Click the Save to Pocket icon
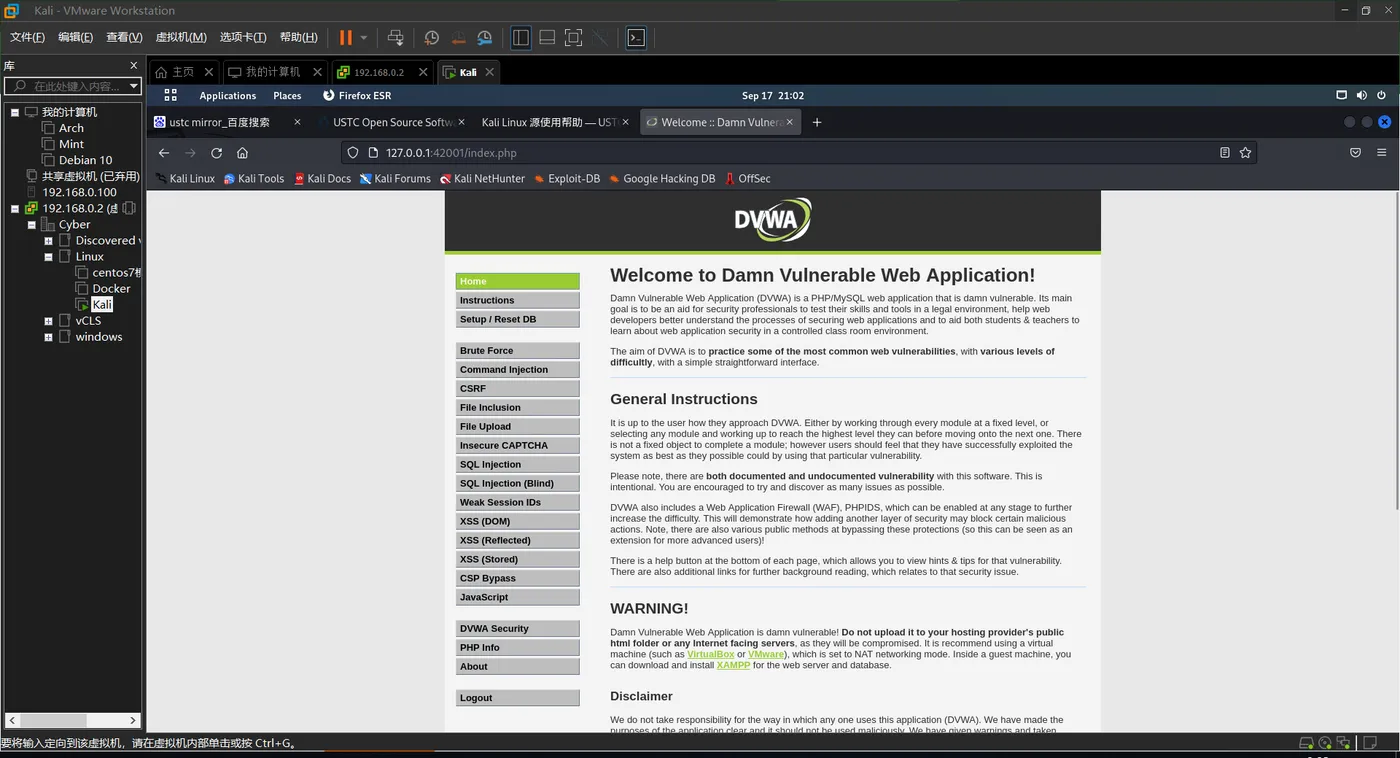 1355,153
